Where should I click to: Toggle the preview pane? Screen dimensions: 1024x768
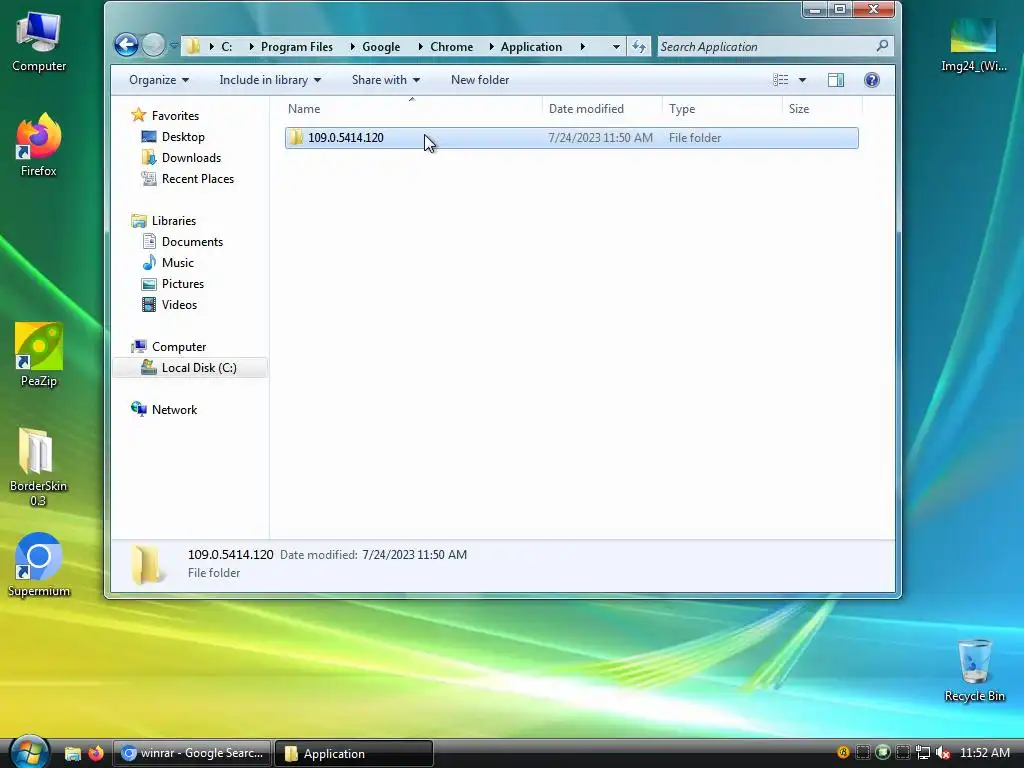[835, 80]
